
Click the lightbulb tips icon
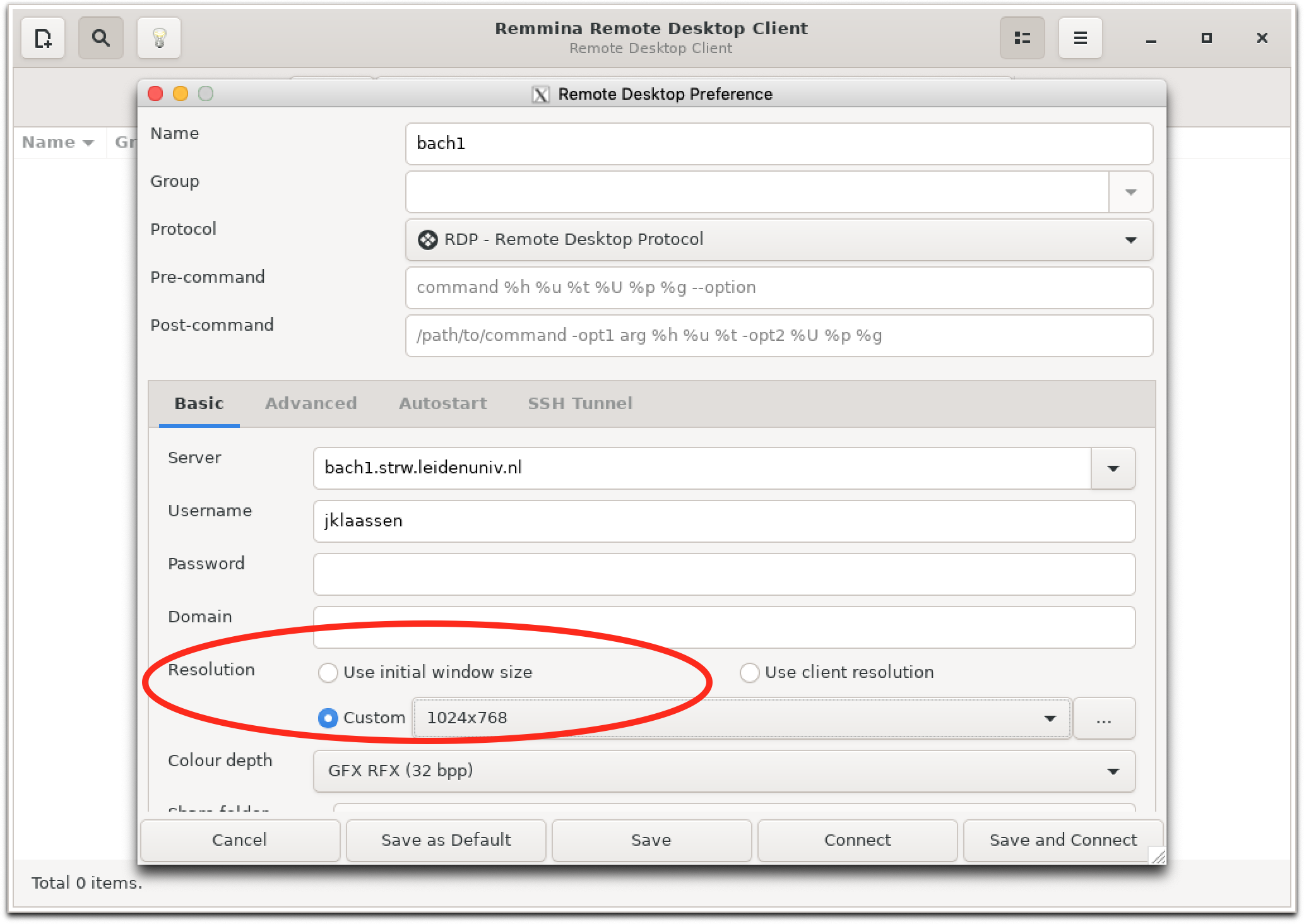point(159,38)
